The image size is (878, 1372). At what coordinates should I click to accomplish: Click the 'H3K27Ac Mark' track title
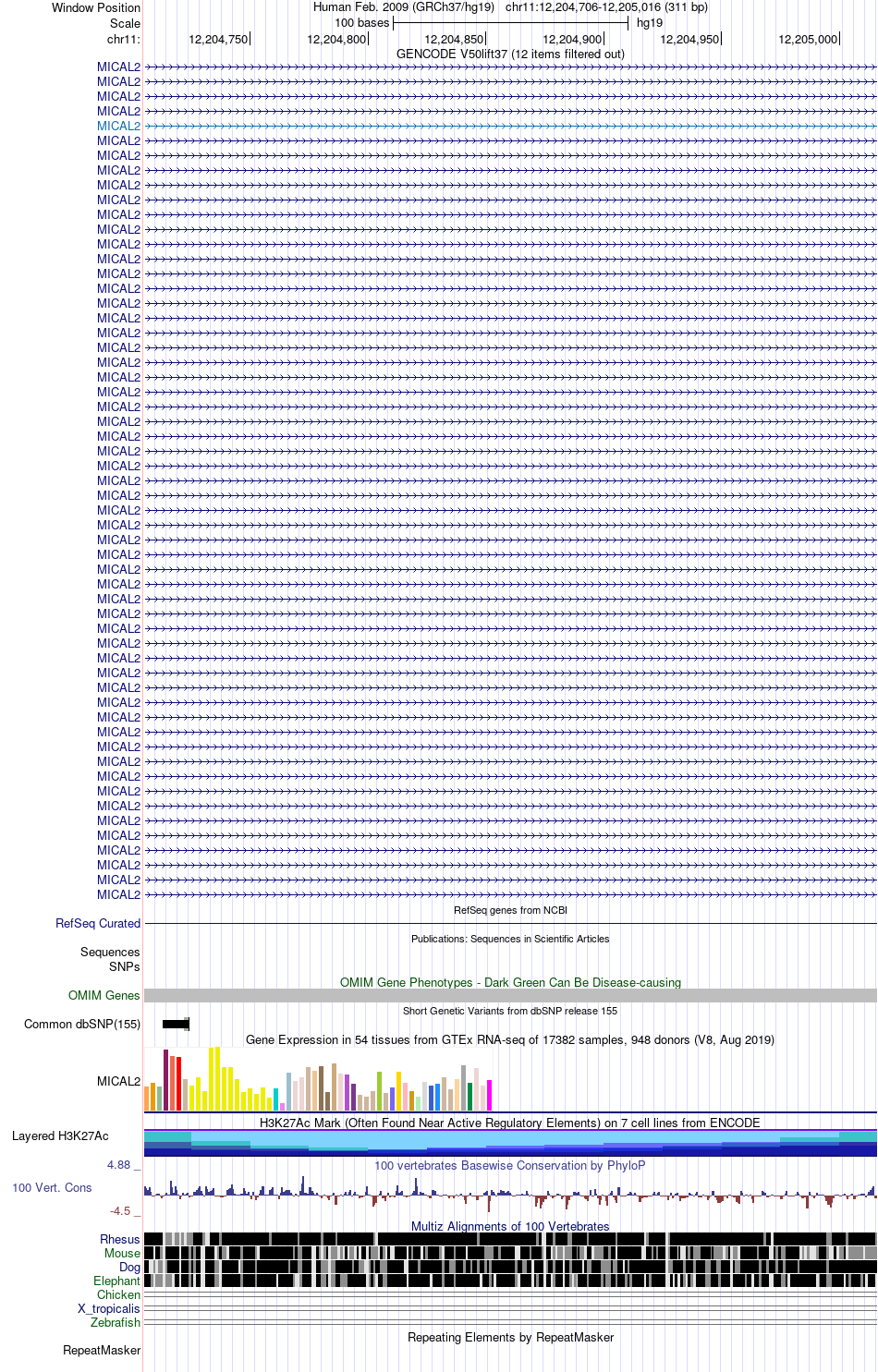510,1123
